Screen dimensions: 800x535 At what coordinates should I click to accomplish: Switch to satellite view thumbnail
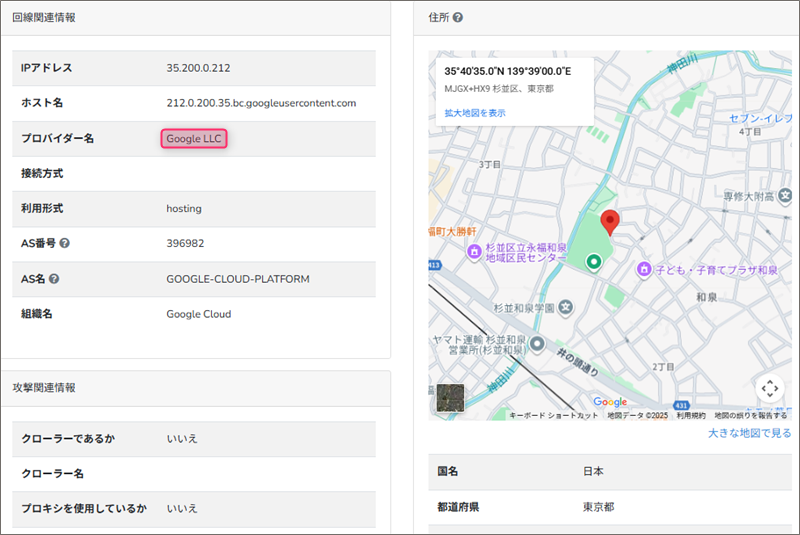451,397
